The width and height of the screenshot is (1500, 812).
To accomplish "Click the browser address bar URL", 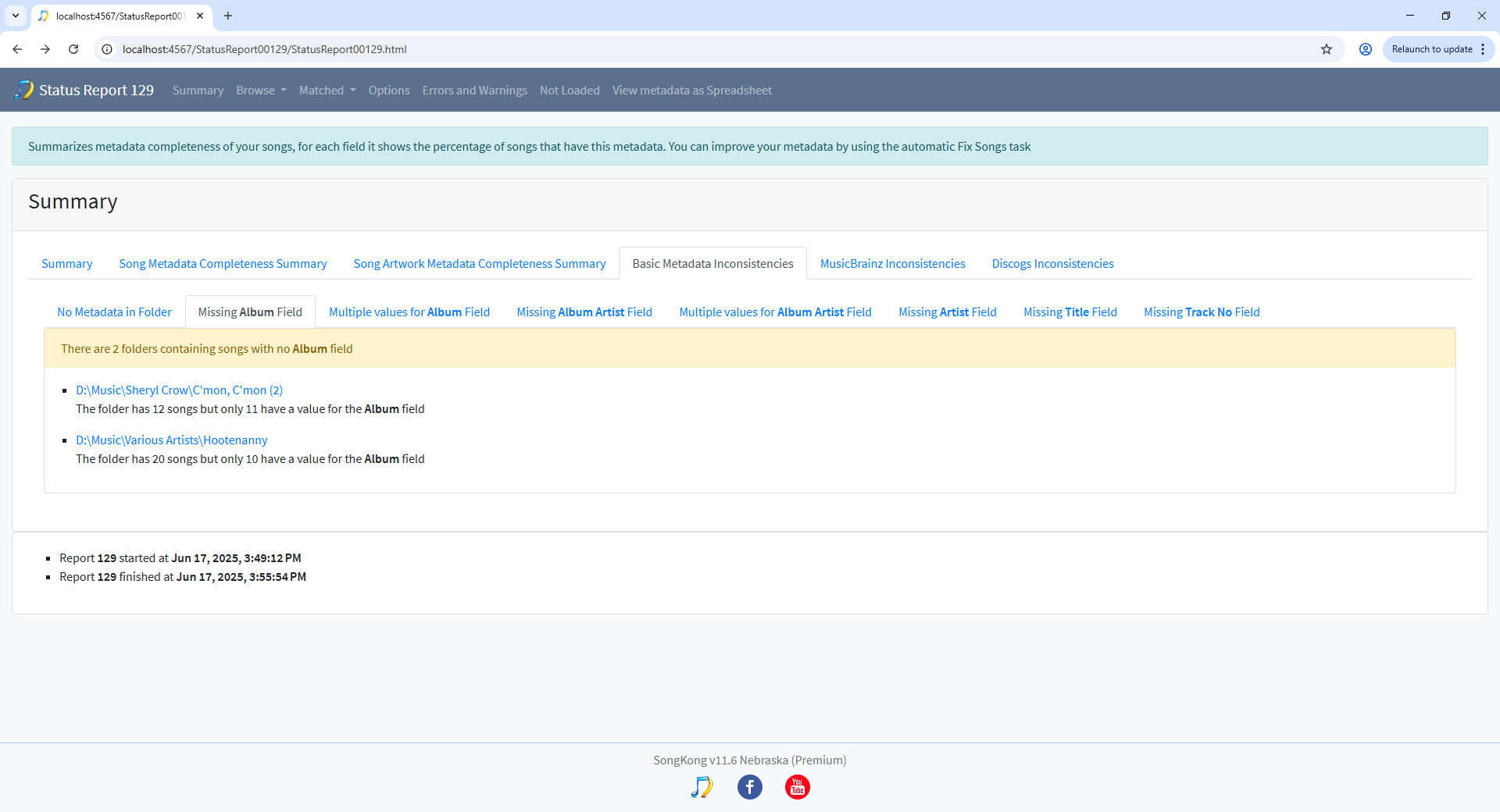I will pyautogui.click(x=264, y=49).
